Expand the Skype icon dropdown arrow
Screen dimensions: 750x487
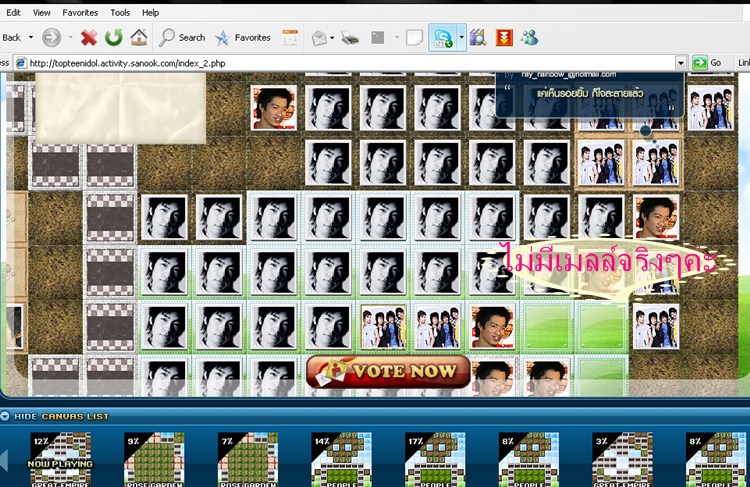(461, 37)
